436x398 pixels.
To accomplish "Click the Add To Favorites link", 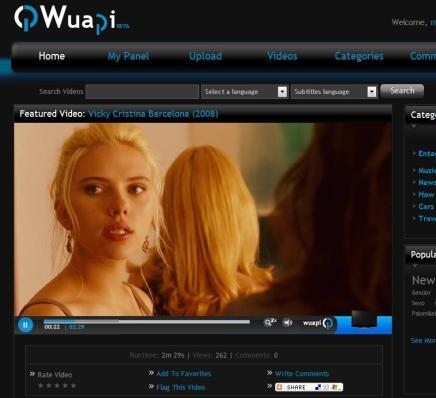I will click(184, 374).
